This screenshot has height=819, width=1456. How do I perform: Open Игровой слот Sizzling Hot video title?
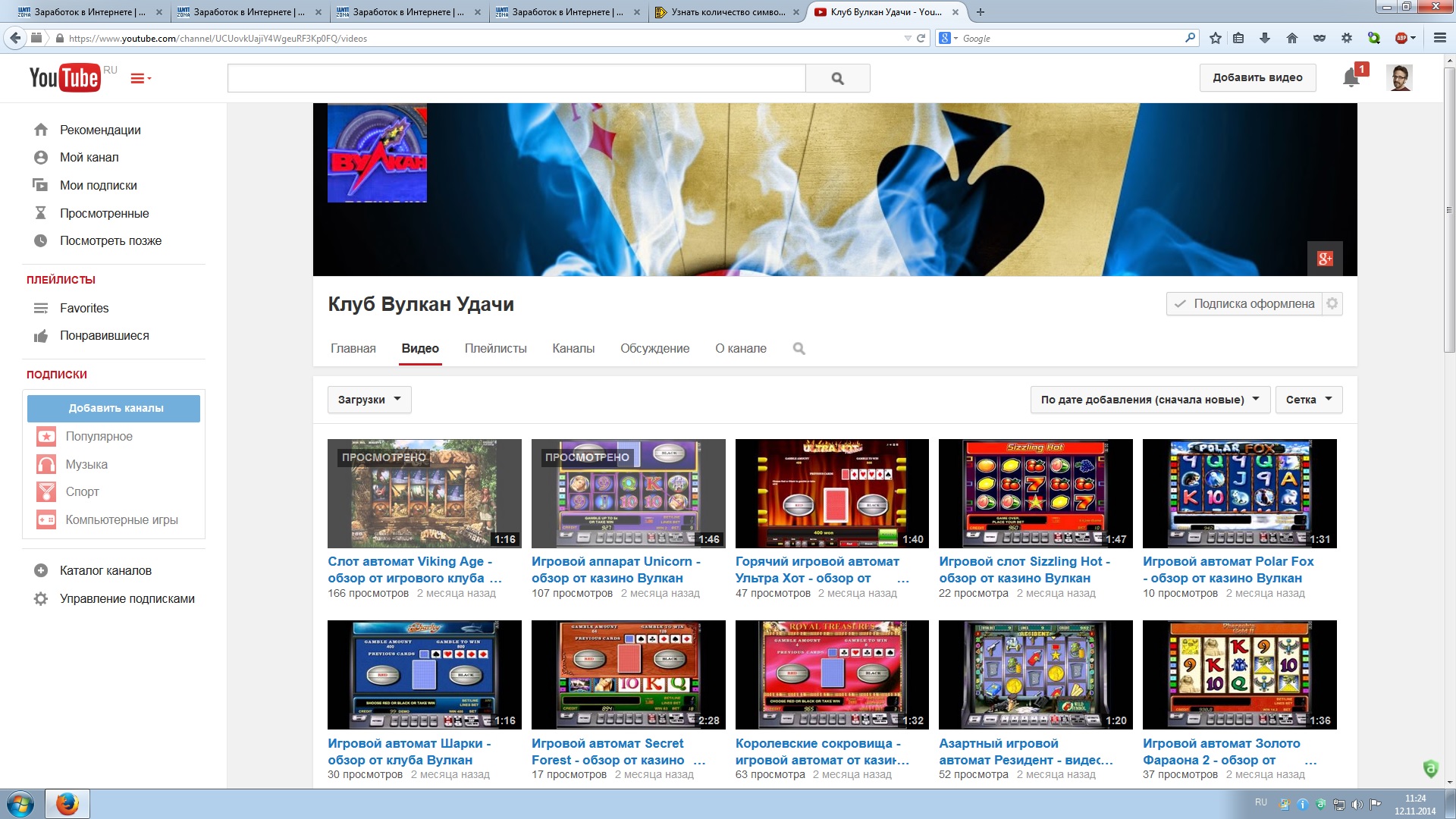point(1025,570)
